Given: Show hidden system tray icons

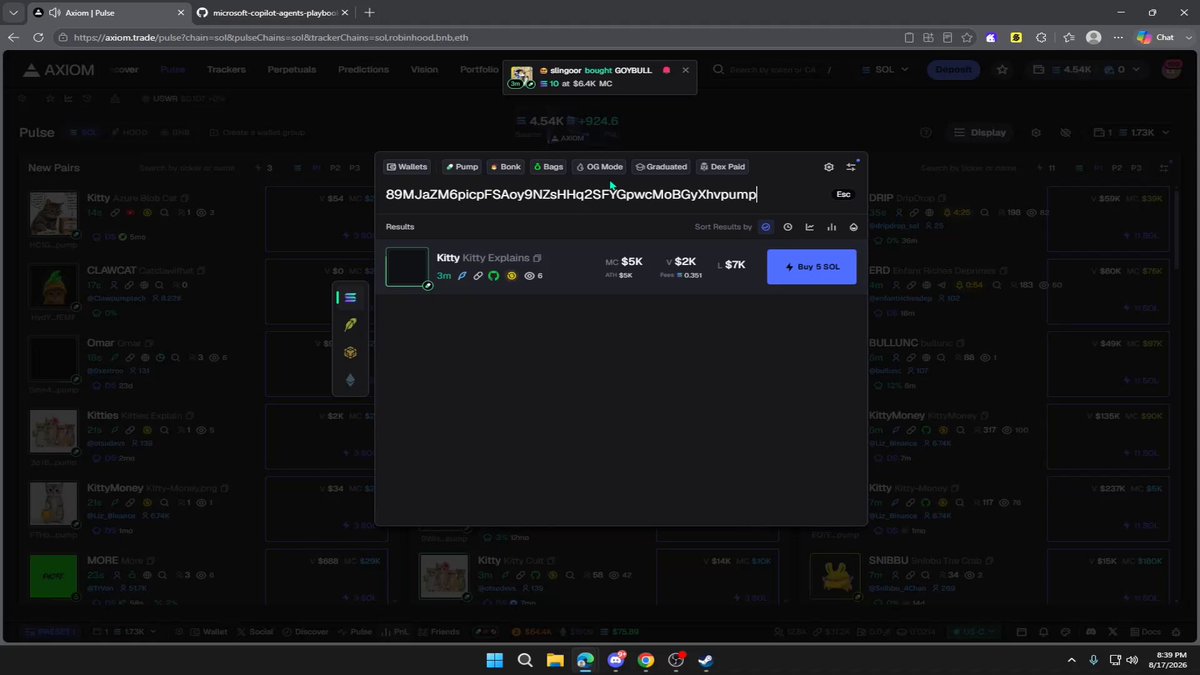Looking at the screenshot, I should 1072,660.
